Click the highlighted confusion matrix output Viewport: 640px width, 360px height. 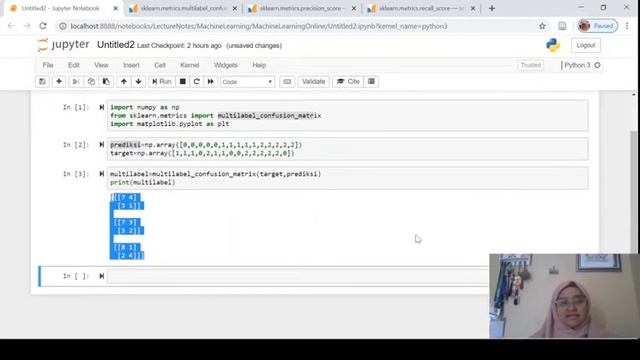pos(127,227)
